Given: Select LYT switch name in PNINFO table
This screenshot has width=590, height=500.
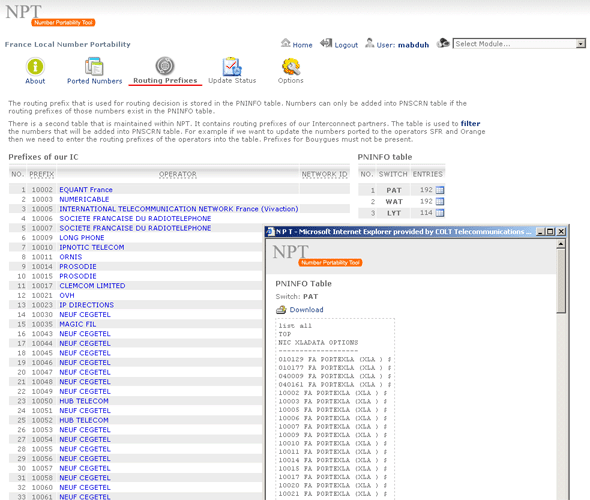Looking at the screenshot, I should coord(394,213).
